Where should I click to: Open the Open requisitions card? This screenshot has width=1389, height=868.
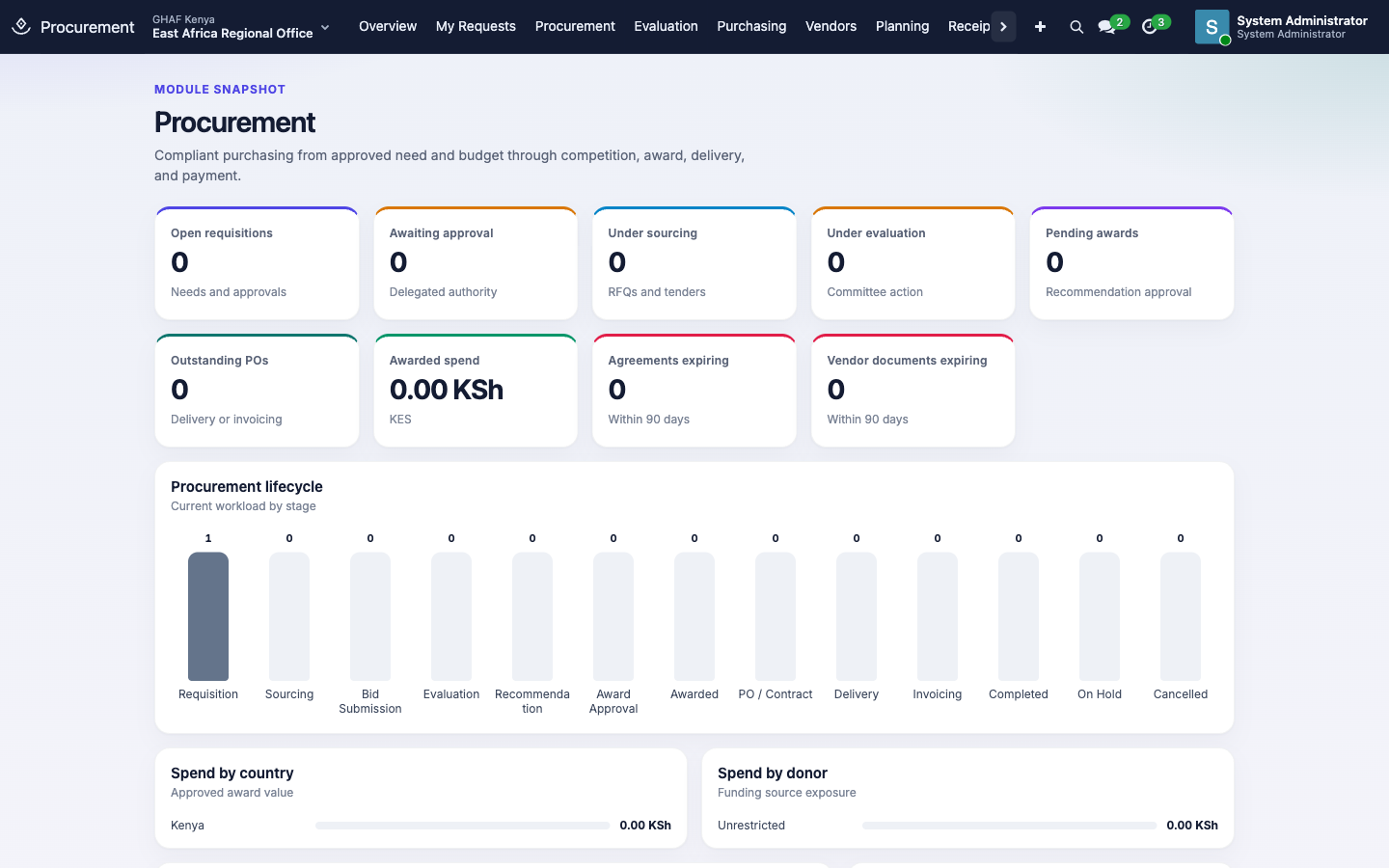coord(257,263)
